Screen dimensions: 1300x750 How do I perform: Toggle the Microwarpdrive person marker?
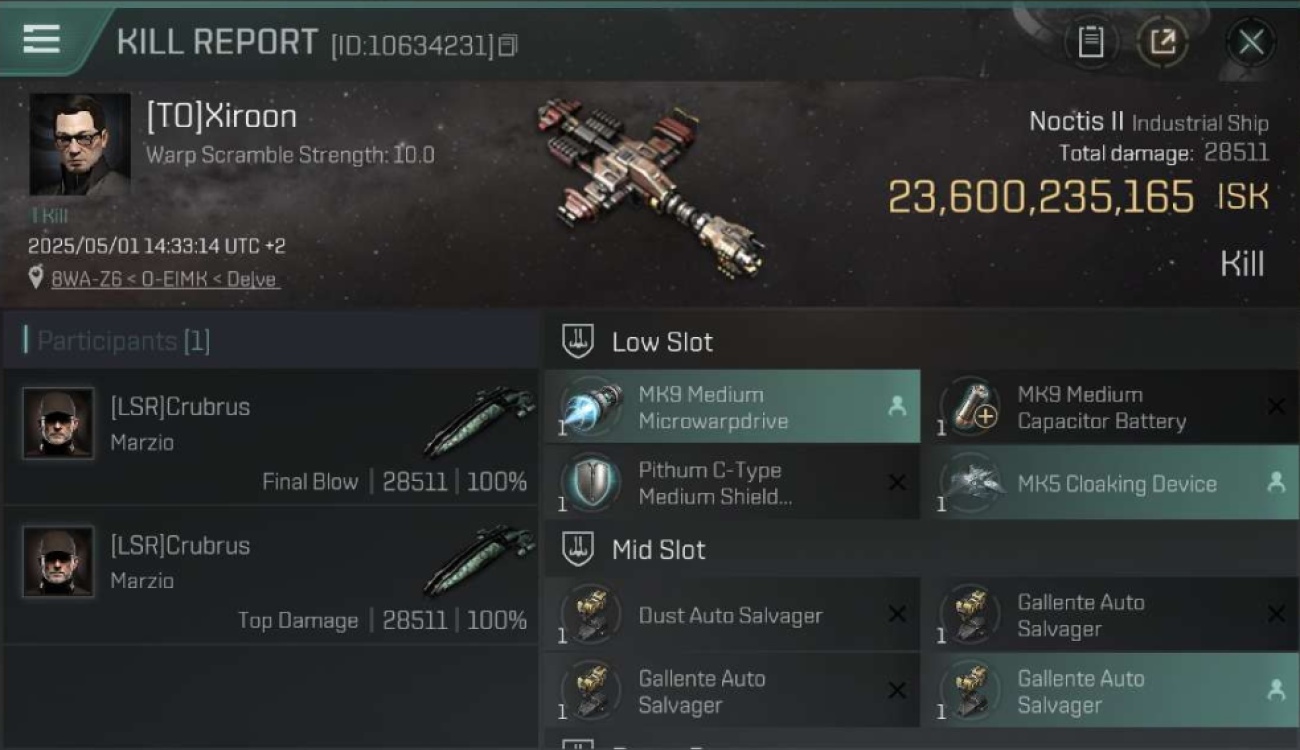(897, 406)
